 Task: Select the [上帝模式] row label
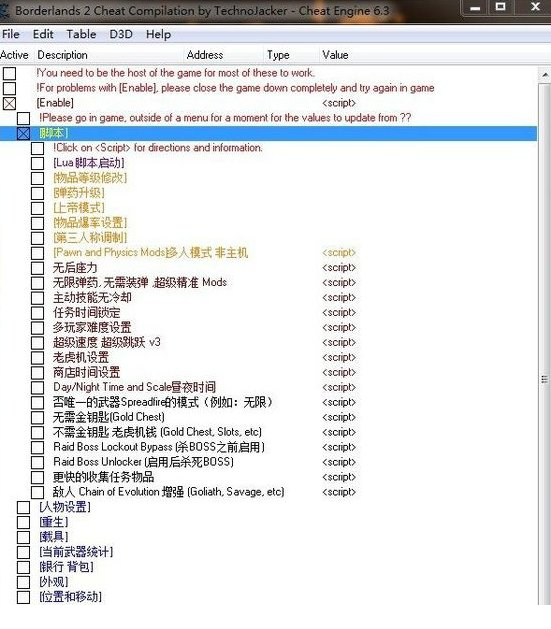tap(79, 208)
